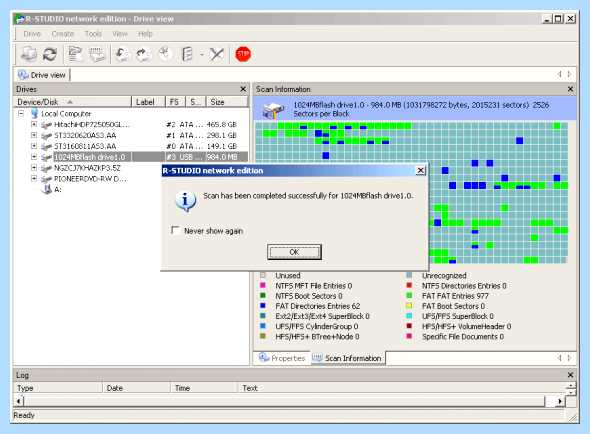590x434 pixels.
Task: Click the FS column header
Action: [x=175, y=102]
